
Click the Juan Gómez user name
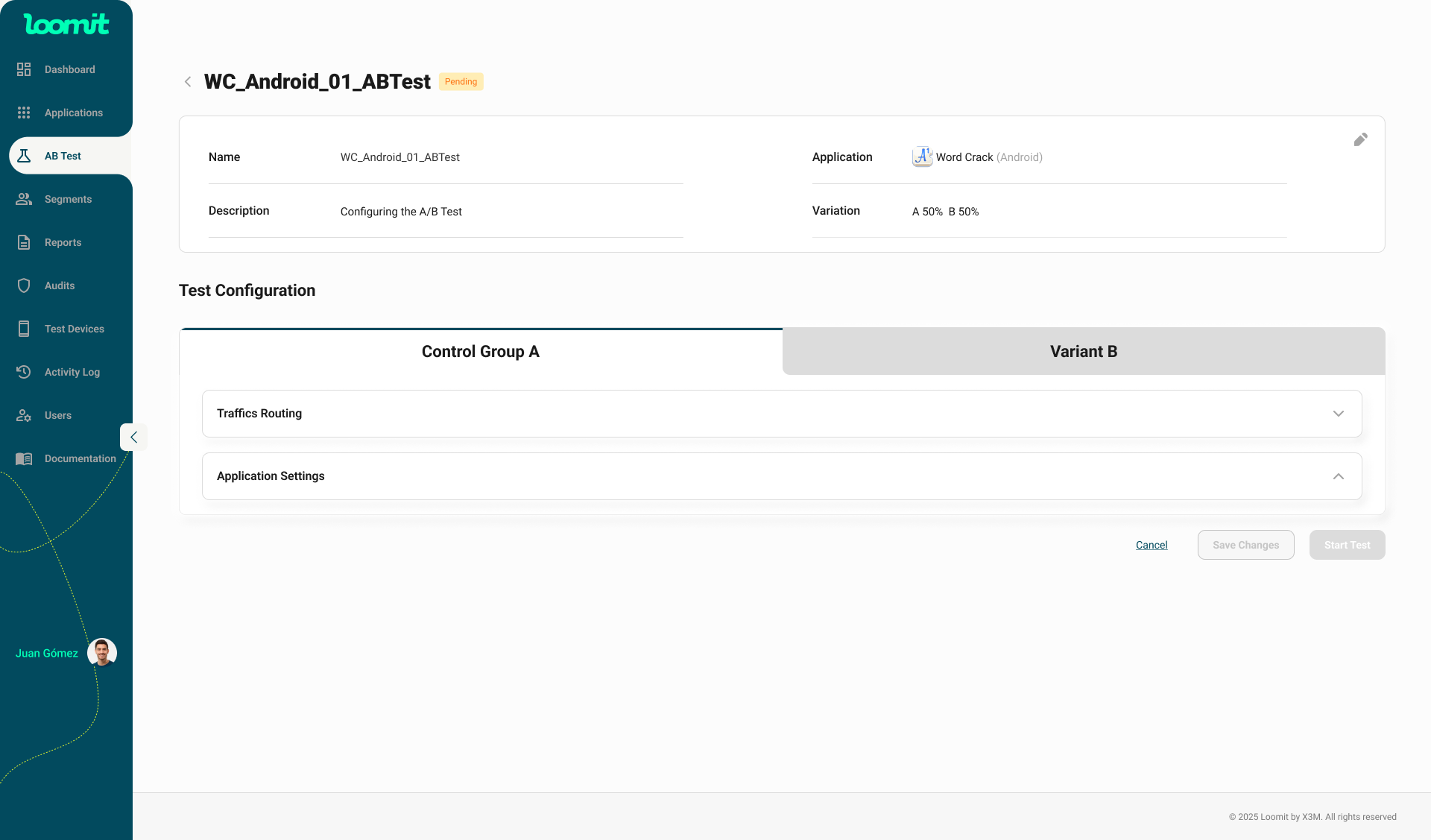click(x=47, y=653)
